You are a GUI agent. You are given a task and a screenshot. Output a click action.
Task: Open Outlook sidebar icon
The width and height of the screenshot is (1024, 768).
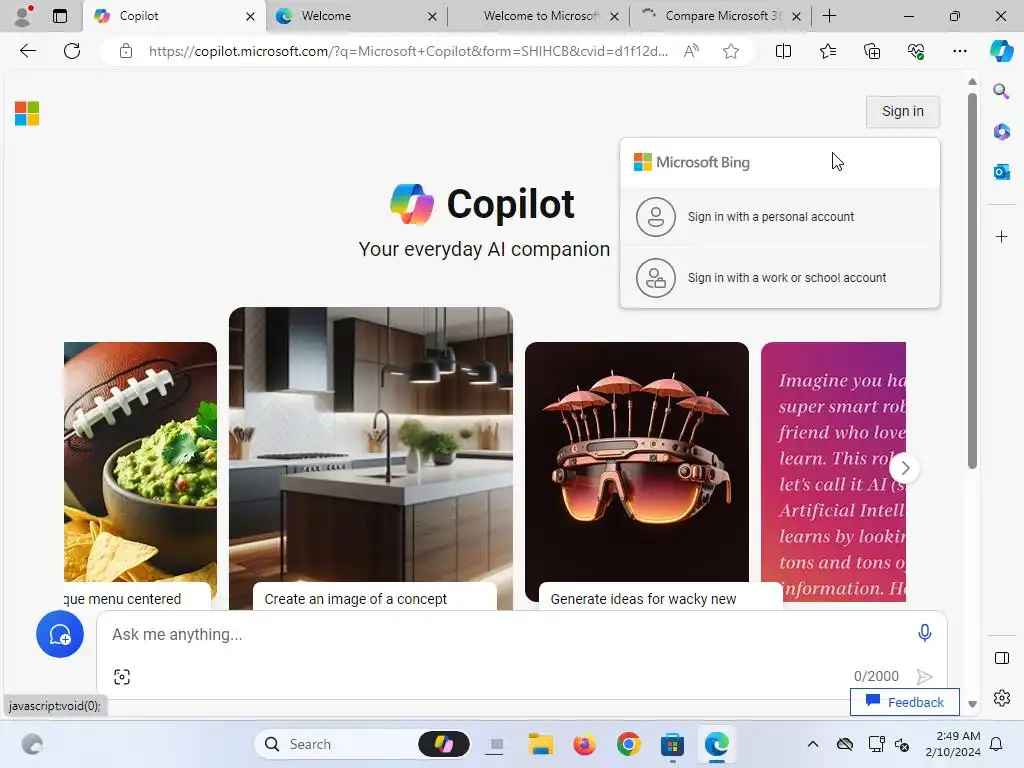(1001, 172)
